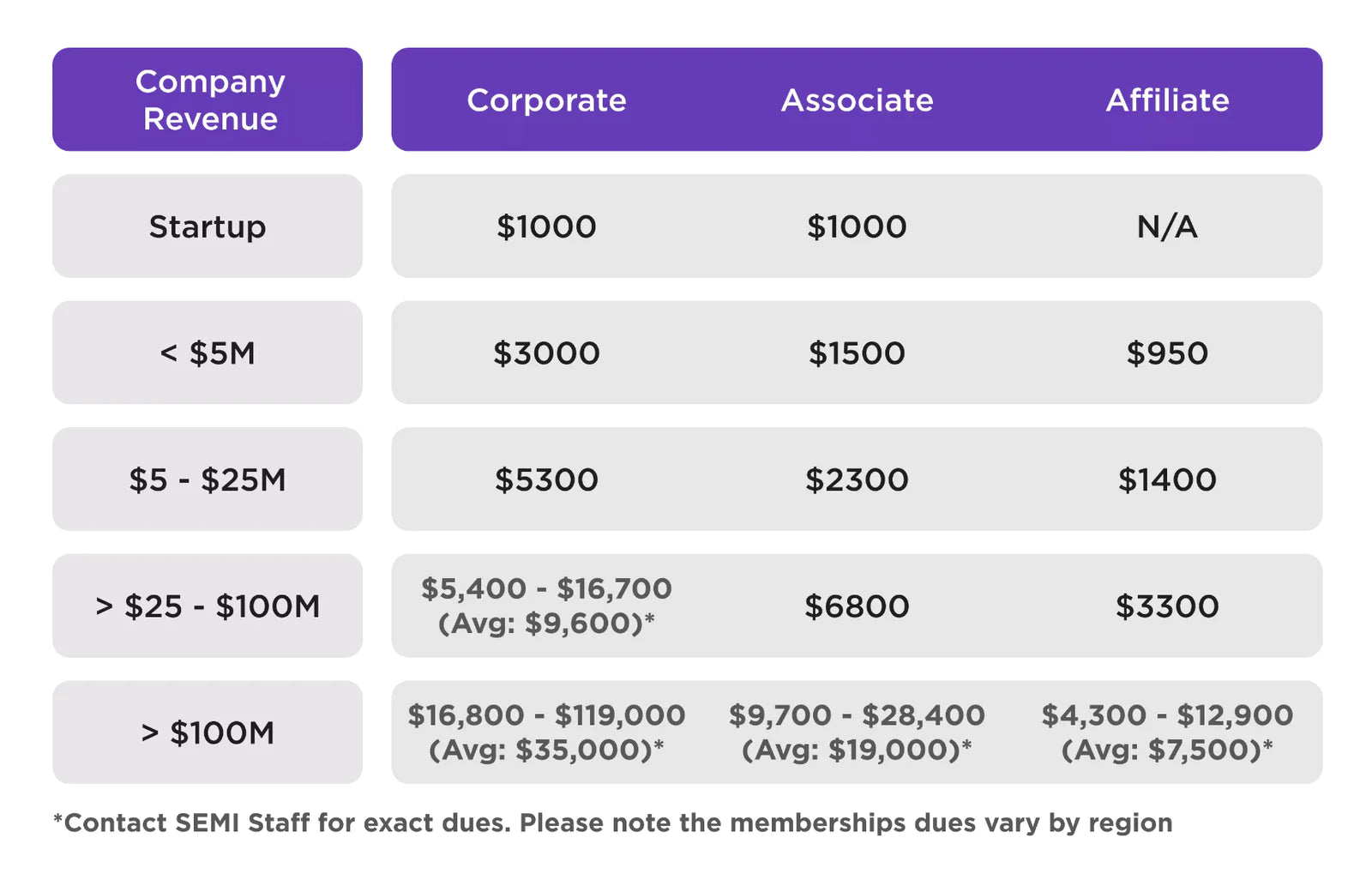This screenshot has height=880, width=1372.
Task: Click the $5 - $25M row label
Action: click(208, 479)
